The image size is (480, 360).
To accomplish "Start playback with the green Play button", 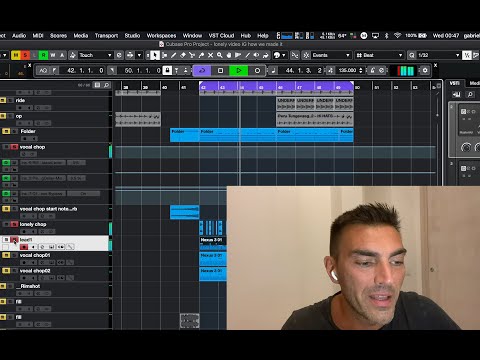I will 239,71.
